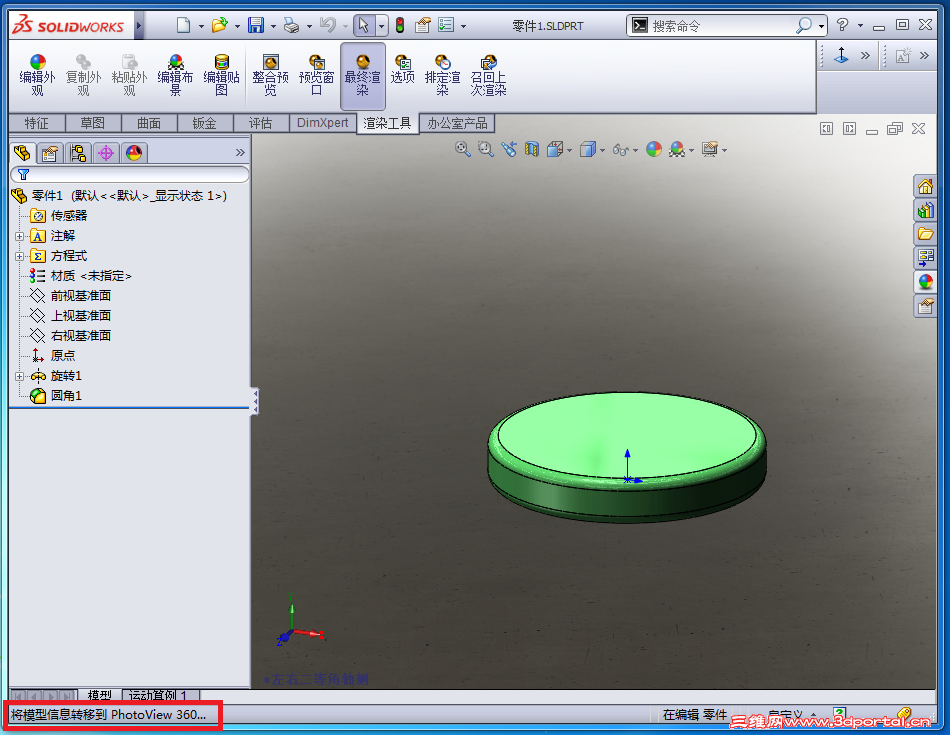
Task: Switch to the 办公室产品 tab
Action: 457,123
